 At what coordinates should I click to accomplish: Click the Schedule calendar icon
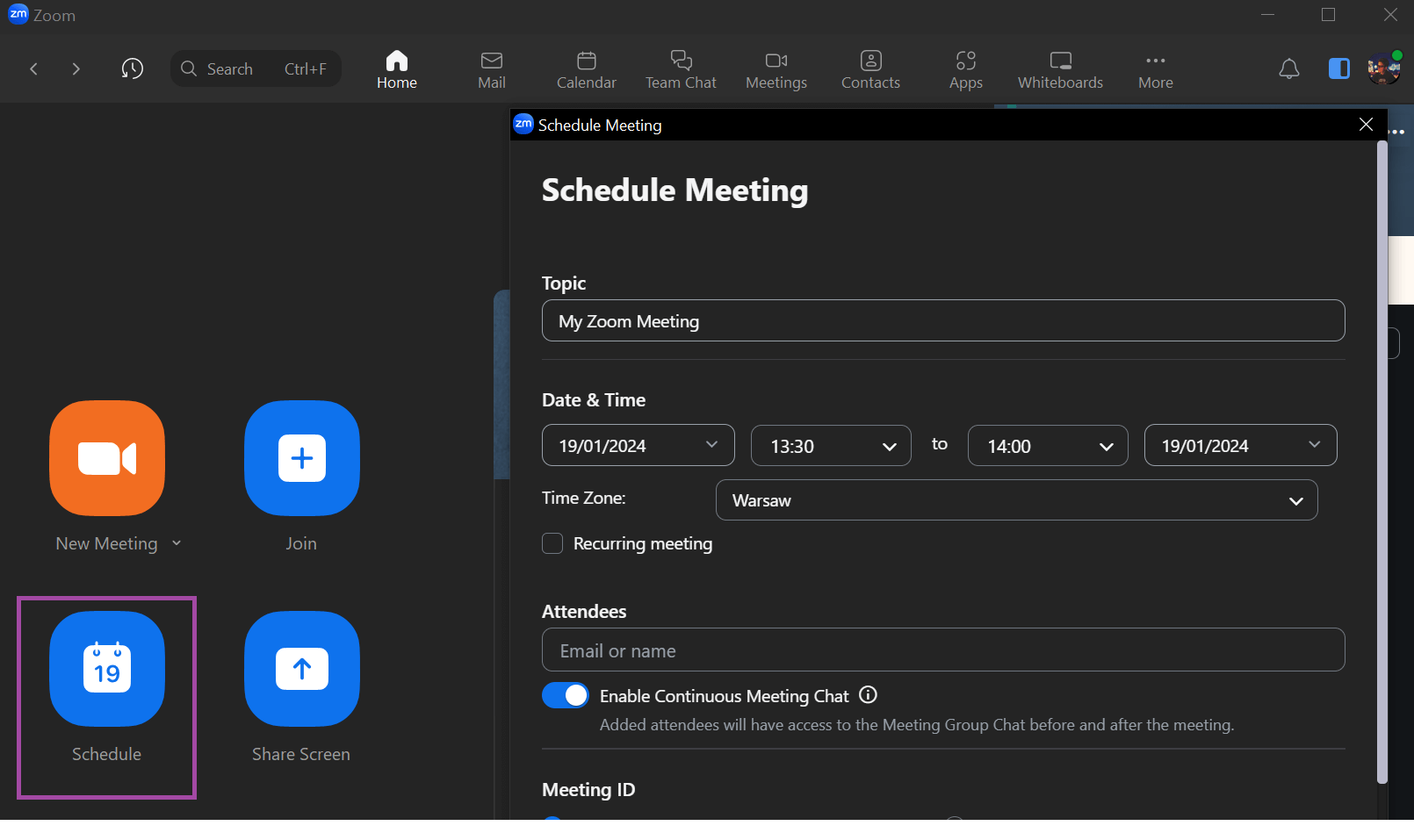coord(107,669)
